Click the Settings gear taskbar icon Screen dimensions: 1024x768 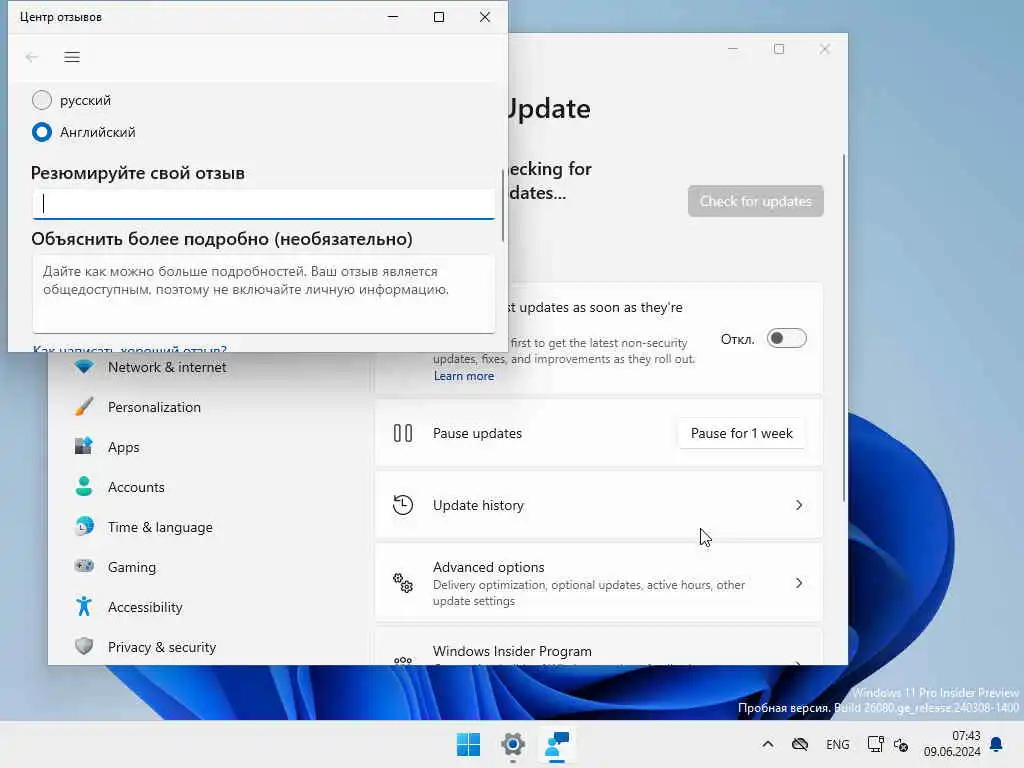513,744
